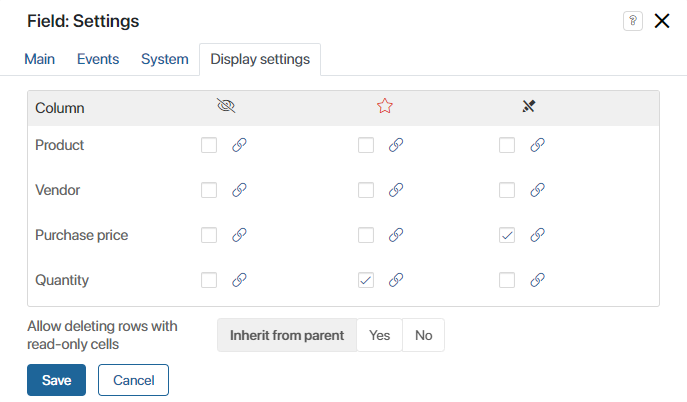Click Vendor row link icon in read-only column
The height and width of the screenshot is (402, 687).
click(x=538, y=190)
